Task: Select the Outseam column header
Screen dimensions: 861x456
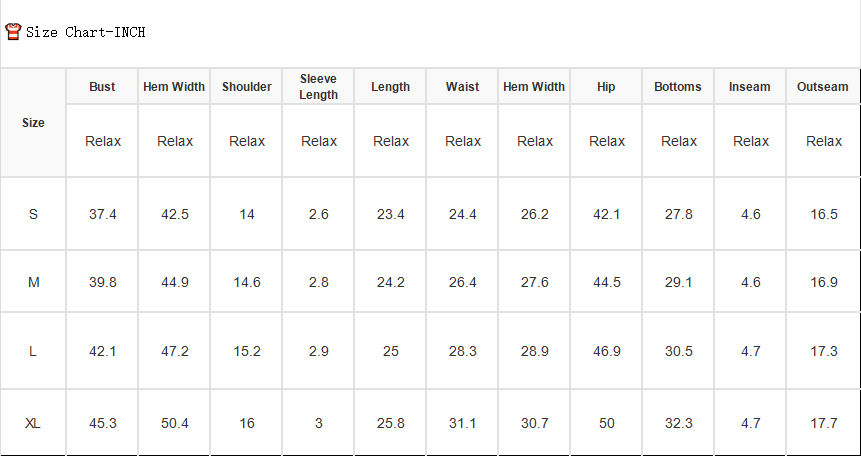Action: 823,87
